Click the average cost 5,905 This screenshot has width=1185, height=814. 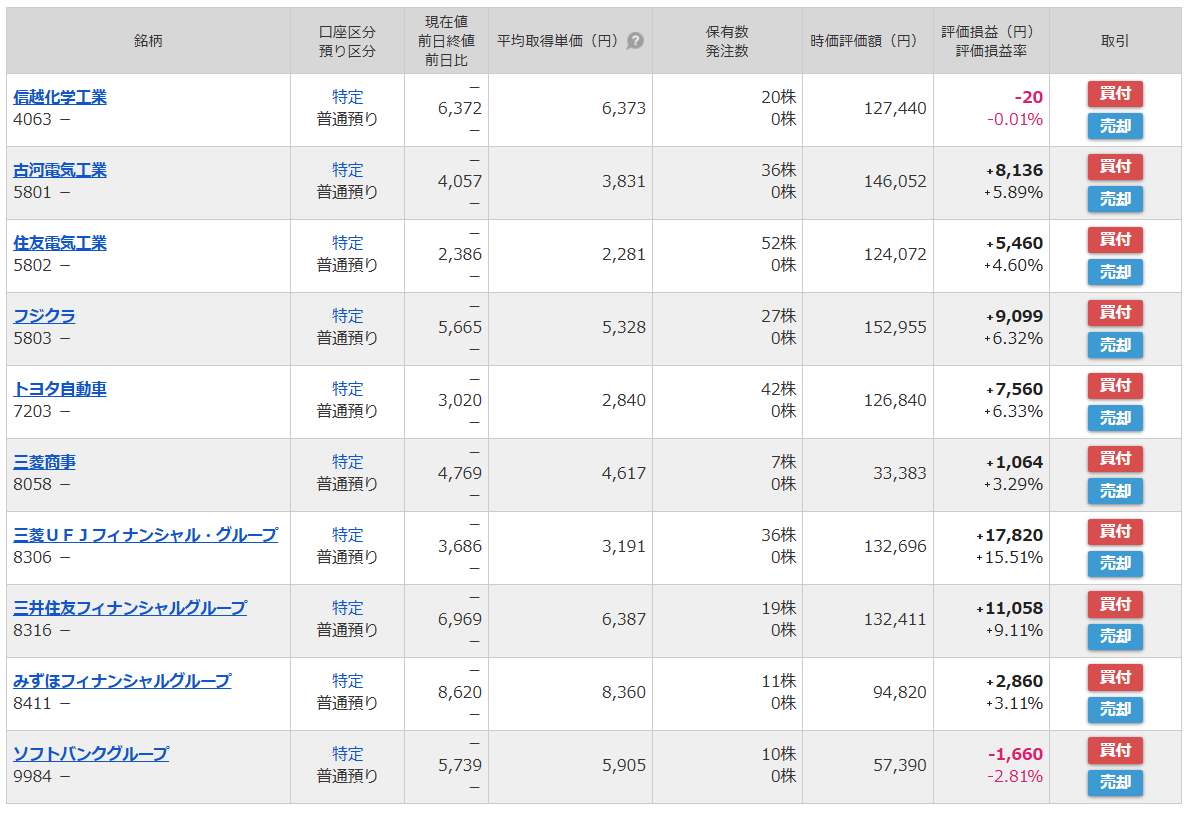coord(623,765)
